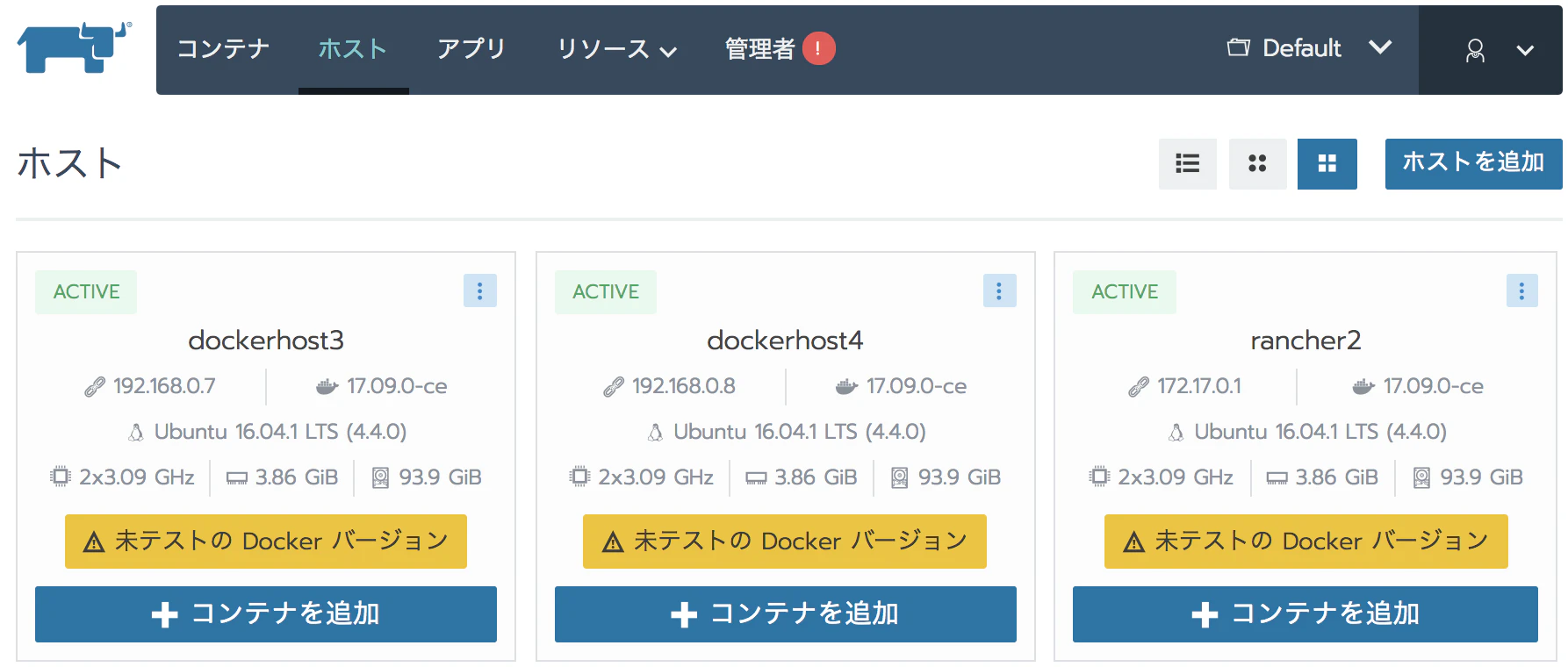Click the Docker whale icon on dockerhost3
The height and width of the screenshot is (667, 1568).
(327, 386)
